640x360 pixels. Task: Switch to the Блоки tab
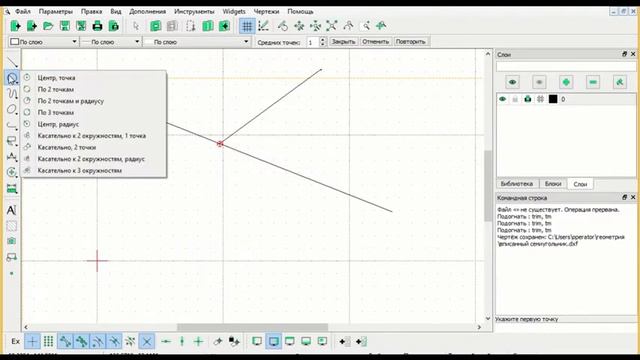[553, 184]
